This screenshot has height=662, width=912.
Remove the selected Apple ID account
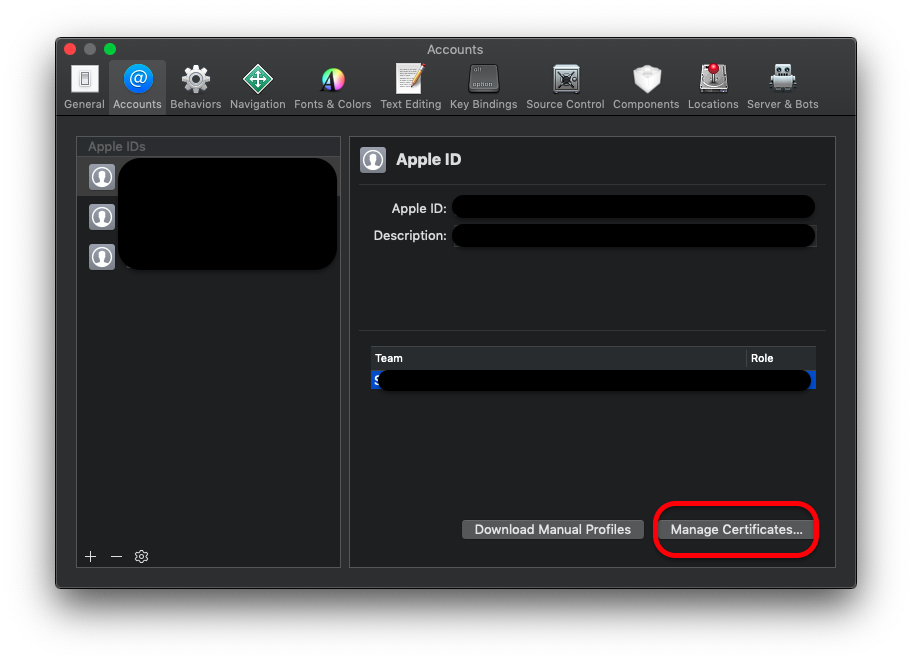click(x=116, y=557)
